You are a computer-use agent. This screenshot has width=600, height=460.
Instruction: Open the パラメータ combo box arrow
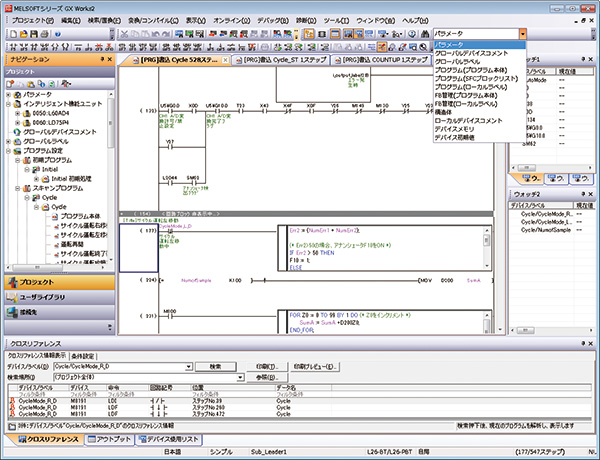click(523, 34)
